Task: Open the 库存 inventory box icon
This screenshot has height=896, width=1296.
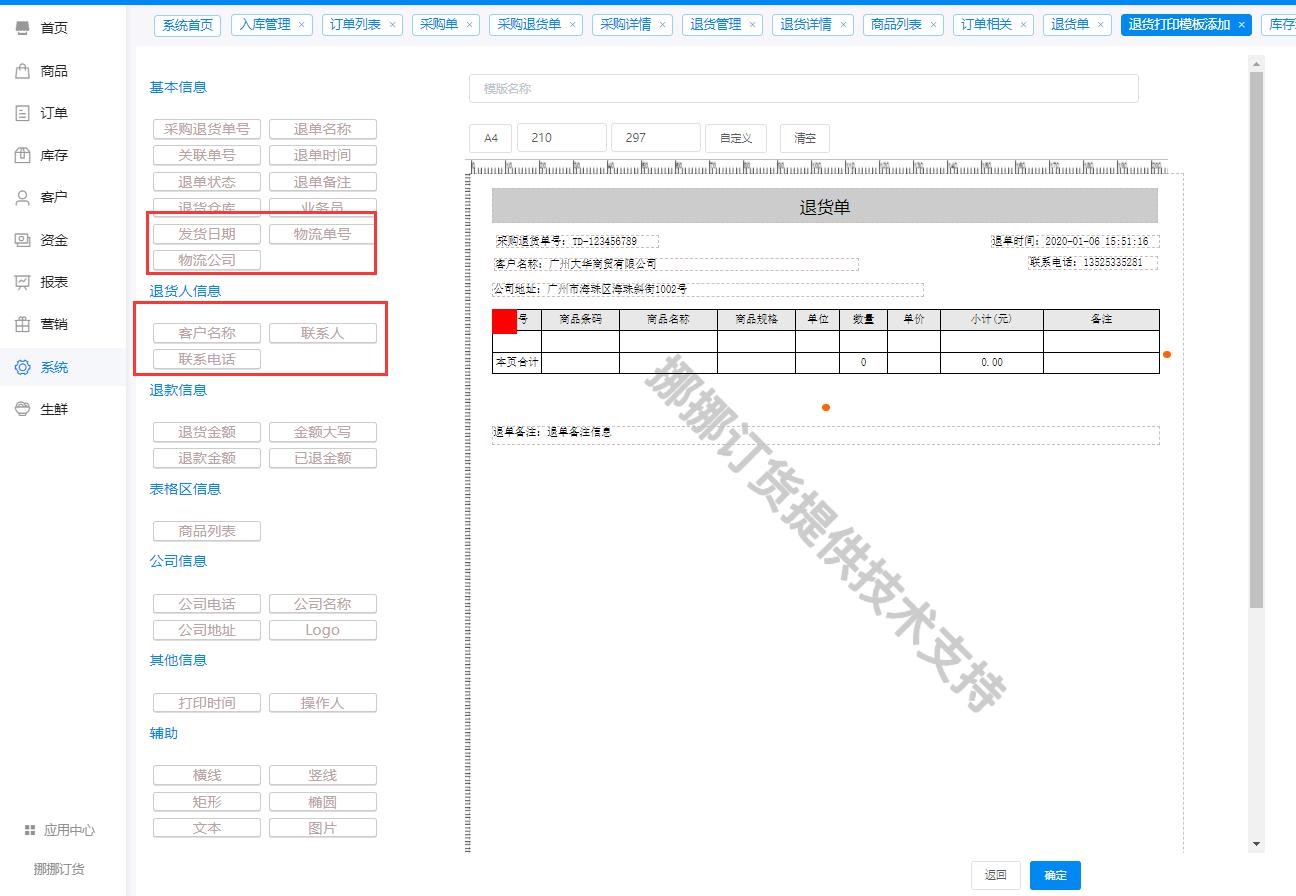Action: 22,155
